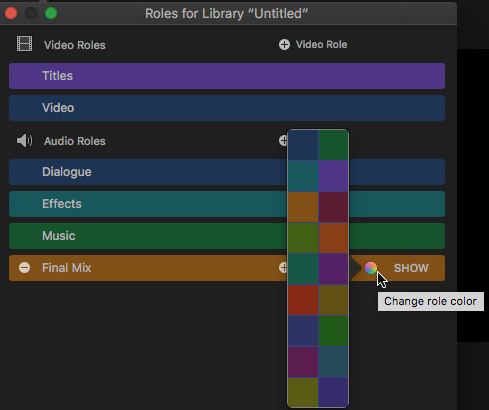
Task: Click the Video Role add button label
Action: 322,44
